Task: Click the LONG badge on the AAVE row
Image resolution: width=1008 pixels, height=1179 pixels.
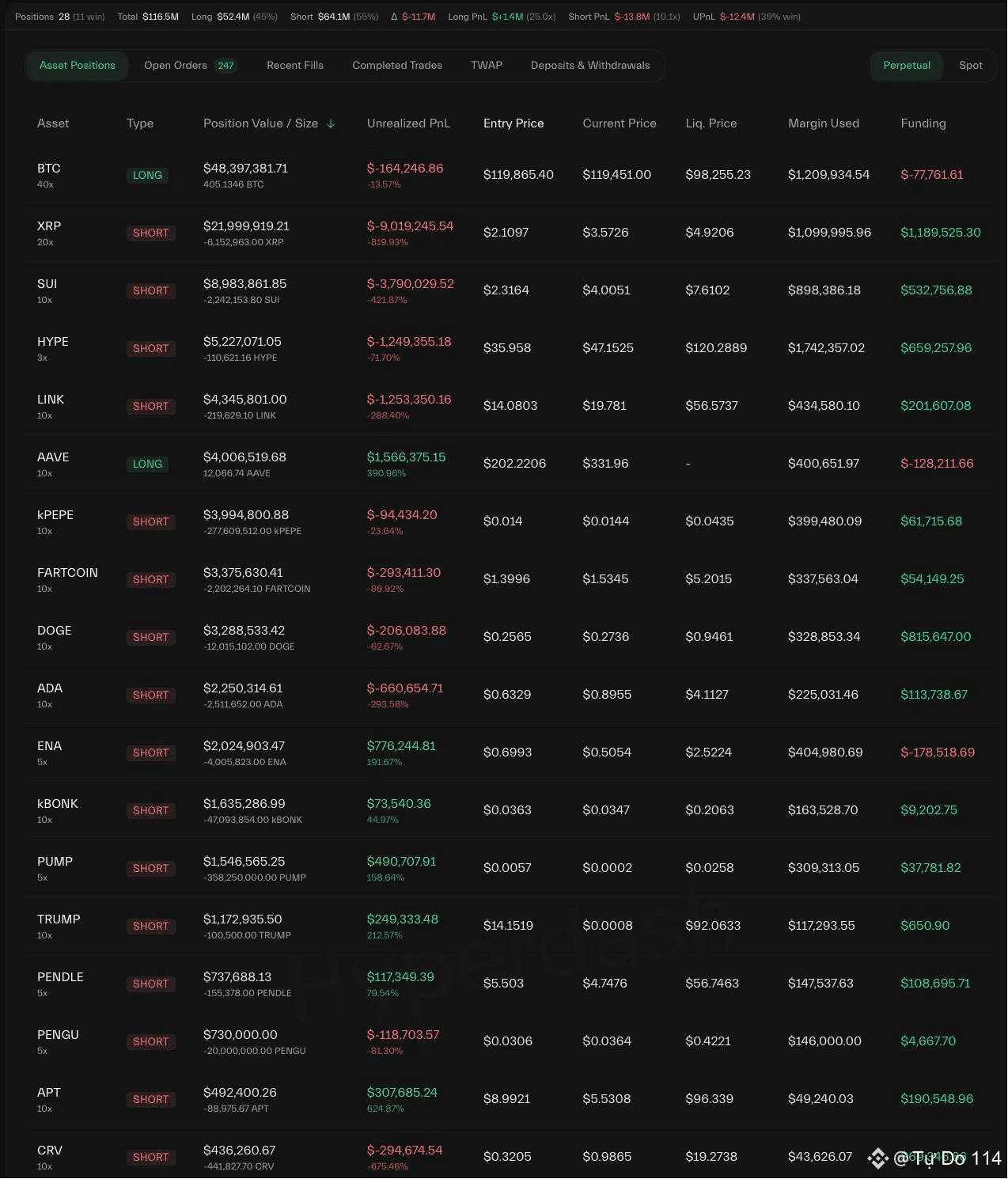Action: (147, 464)
